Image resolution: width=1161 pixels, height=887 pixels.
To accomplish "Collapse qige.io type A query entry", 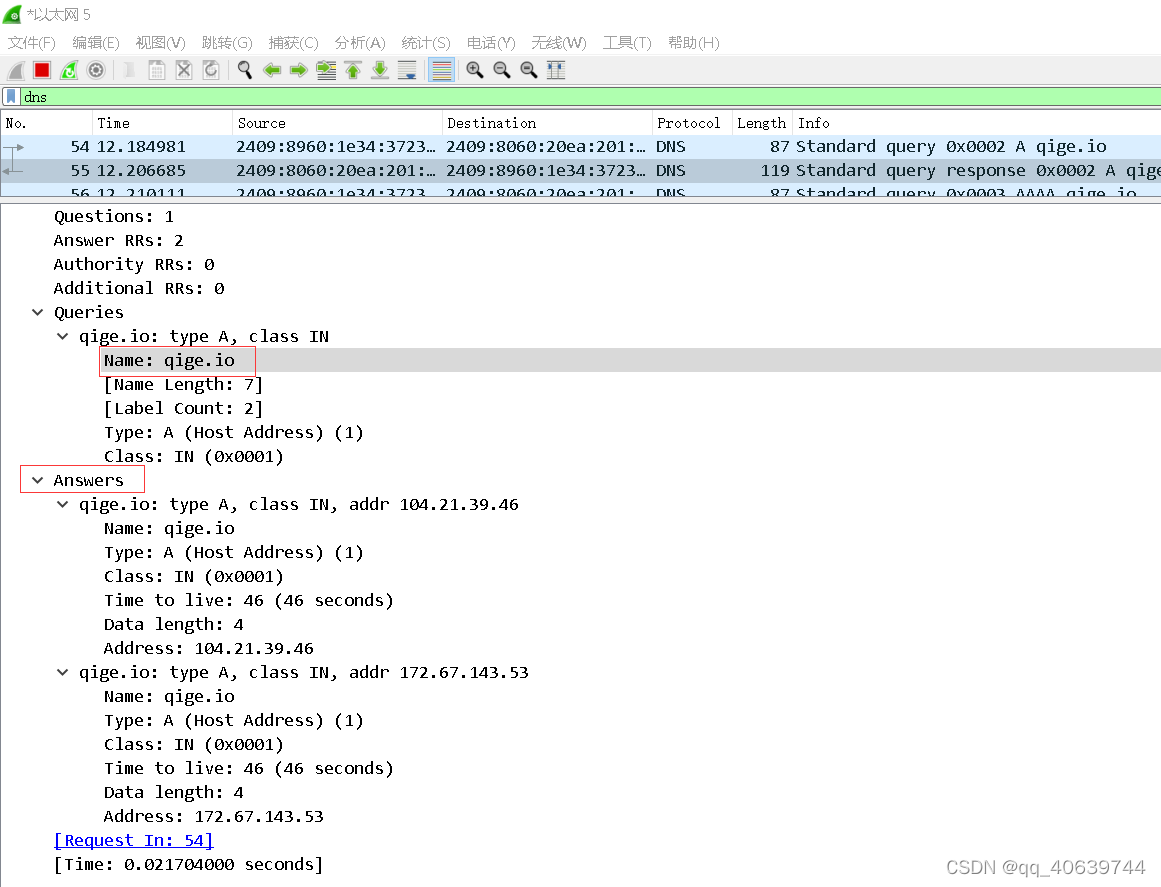I will (63, 336).
